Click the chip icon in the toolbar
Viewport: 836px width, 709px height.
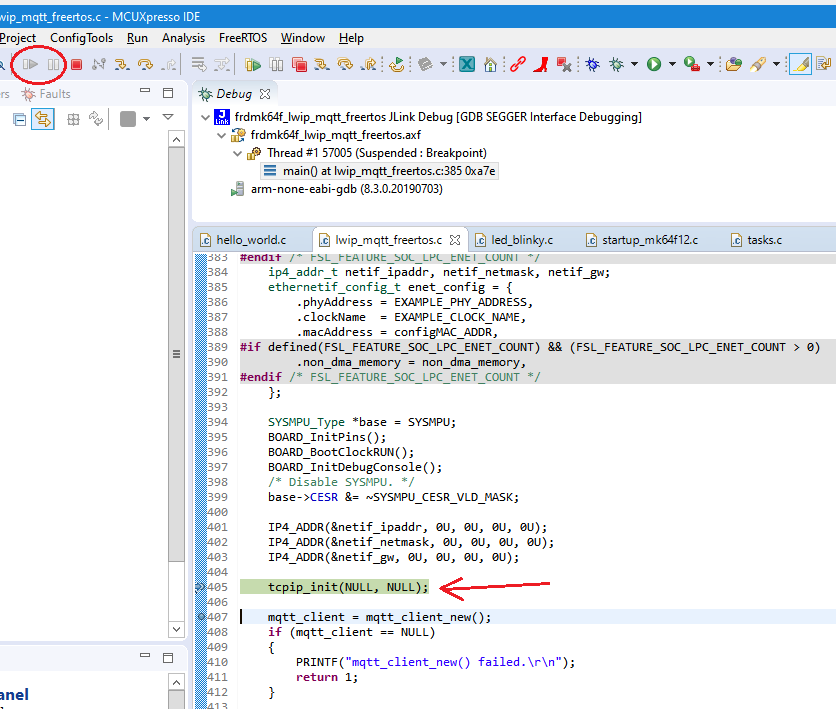[x=425, y=65]
